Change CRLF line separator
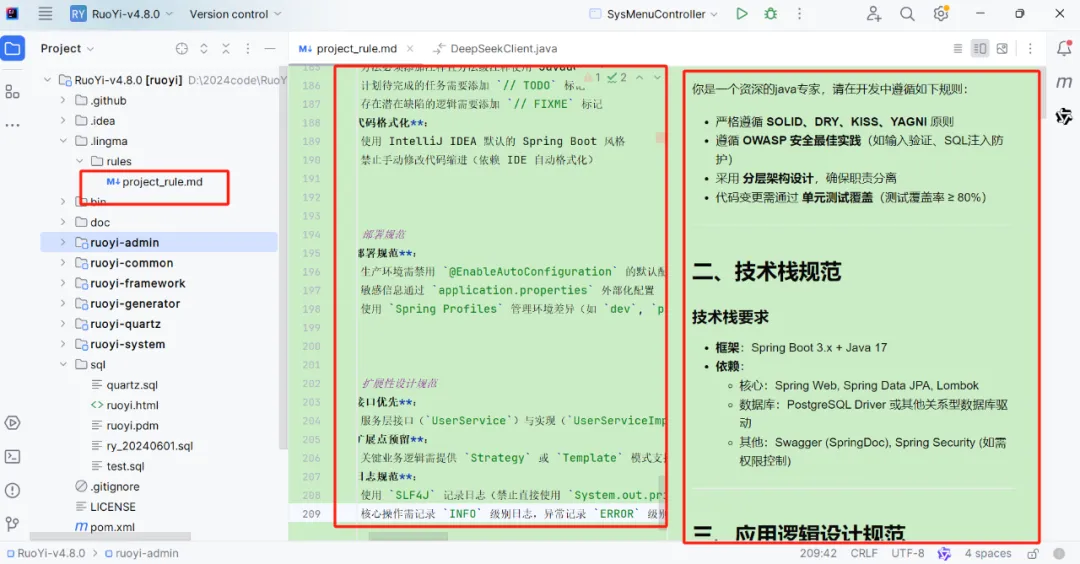Image resolution: width=1080 pixels, height=564 pixels. [864, 553]
